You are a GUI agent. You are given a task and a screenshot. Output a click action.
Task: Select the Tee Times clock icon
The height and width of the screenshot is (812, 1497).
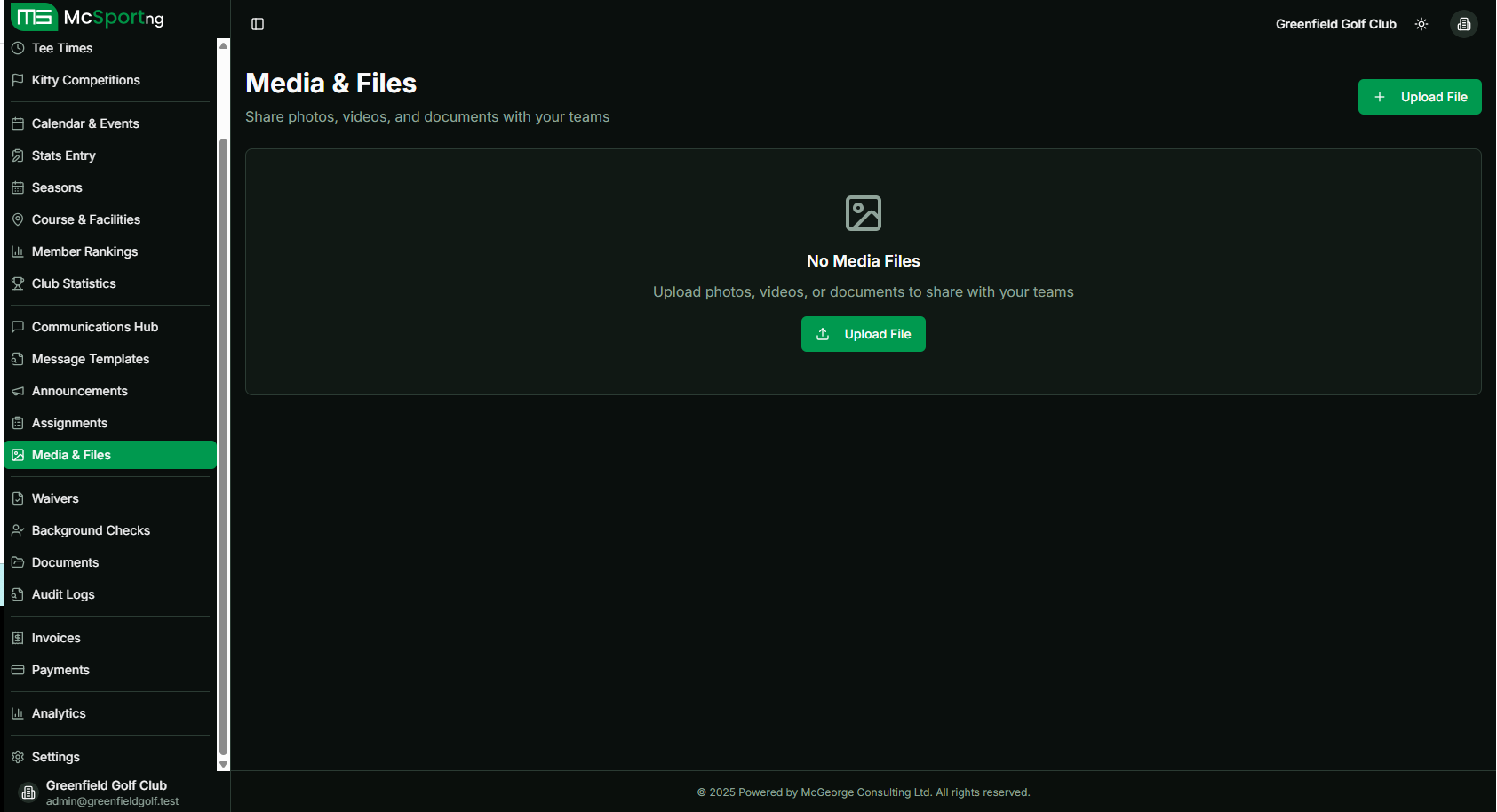pyautogui.click(x=19, y=48)
